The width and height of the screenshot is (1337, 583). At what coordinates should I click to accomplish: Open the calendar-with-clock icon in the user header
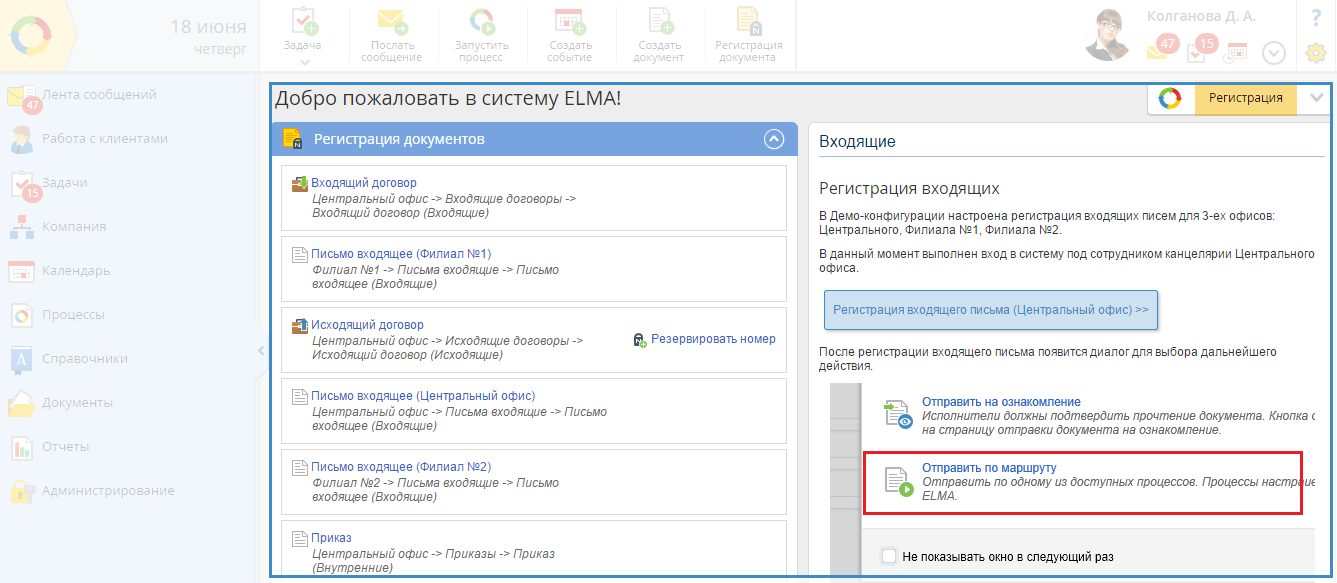1237,52
